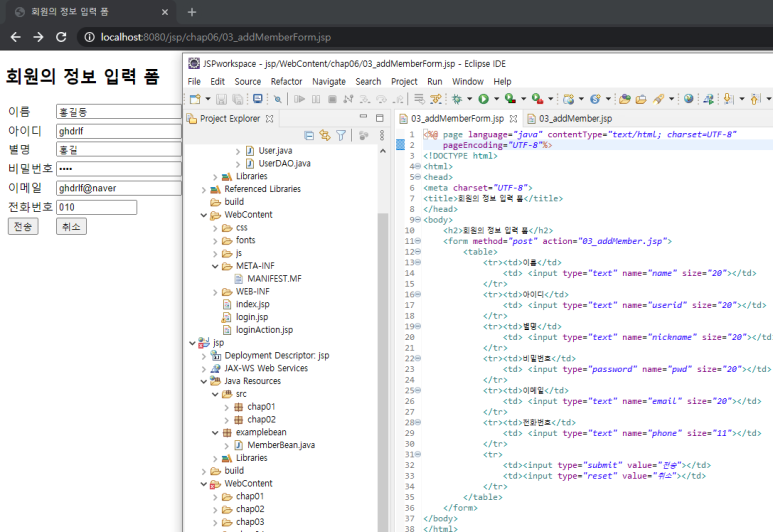Open the dropdown beside Search flashlight icon

click(x=671, y=99)
